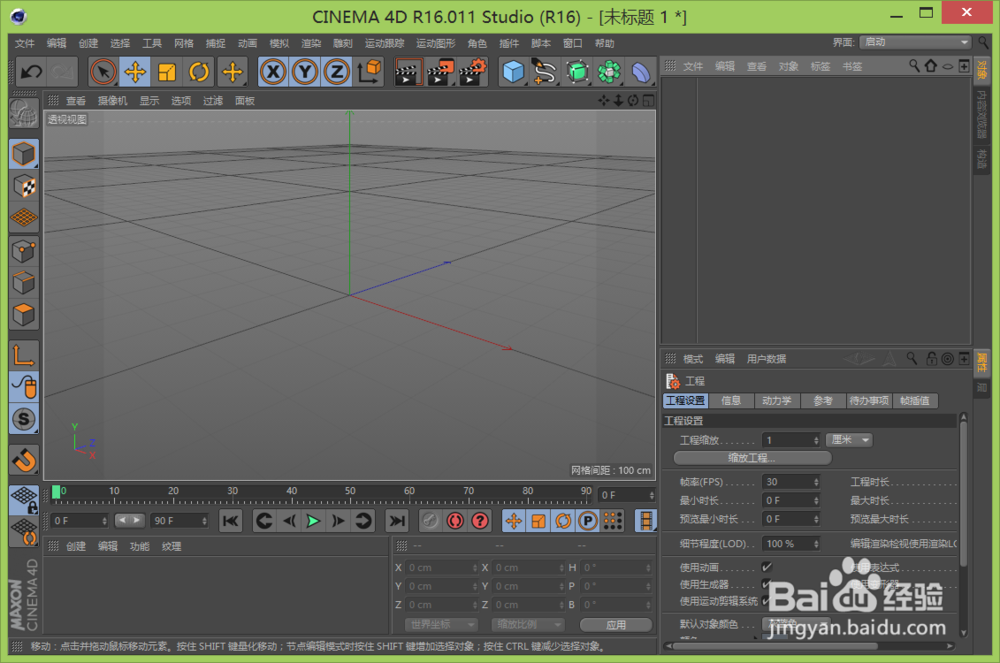Adjust 工程缩放 value stepper
This screenshot has height=663, width=1000.
[x=816, y=441]
